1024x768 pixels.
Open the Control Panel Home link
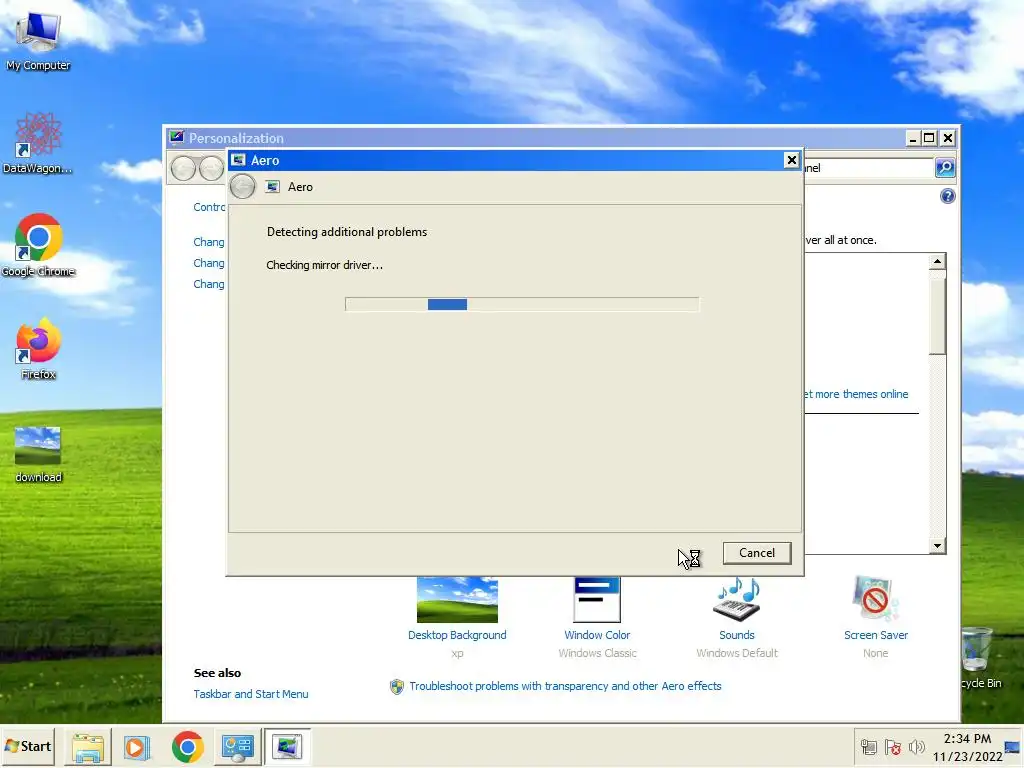point(209,207)
